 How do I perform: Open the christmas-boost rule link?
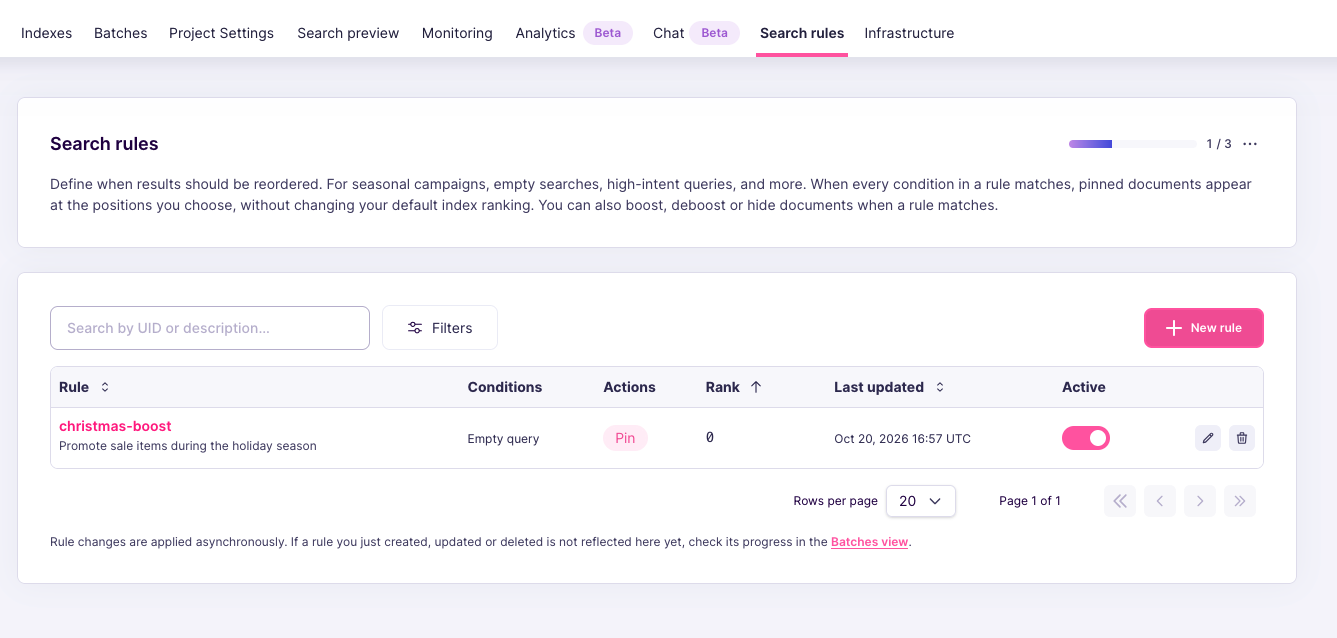(115, 426)
